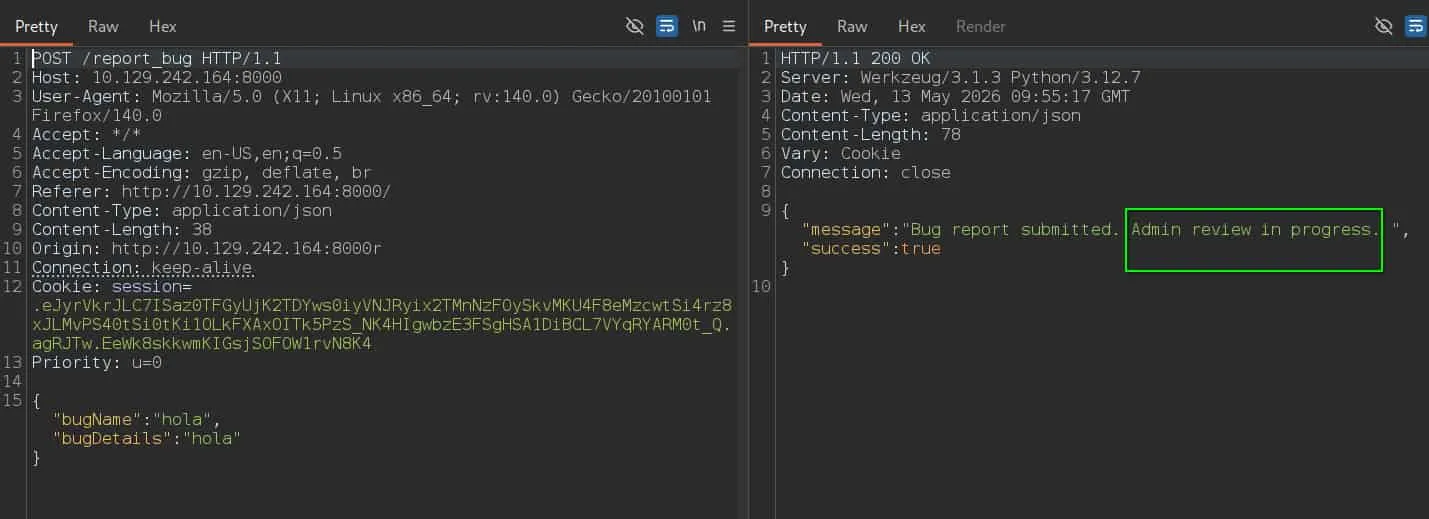
Task: Click the Accept-Language header line
Action: pos(187,154)
